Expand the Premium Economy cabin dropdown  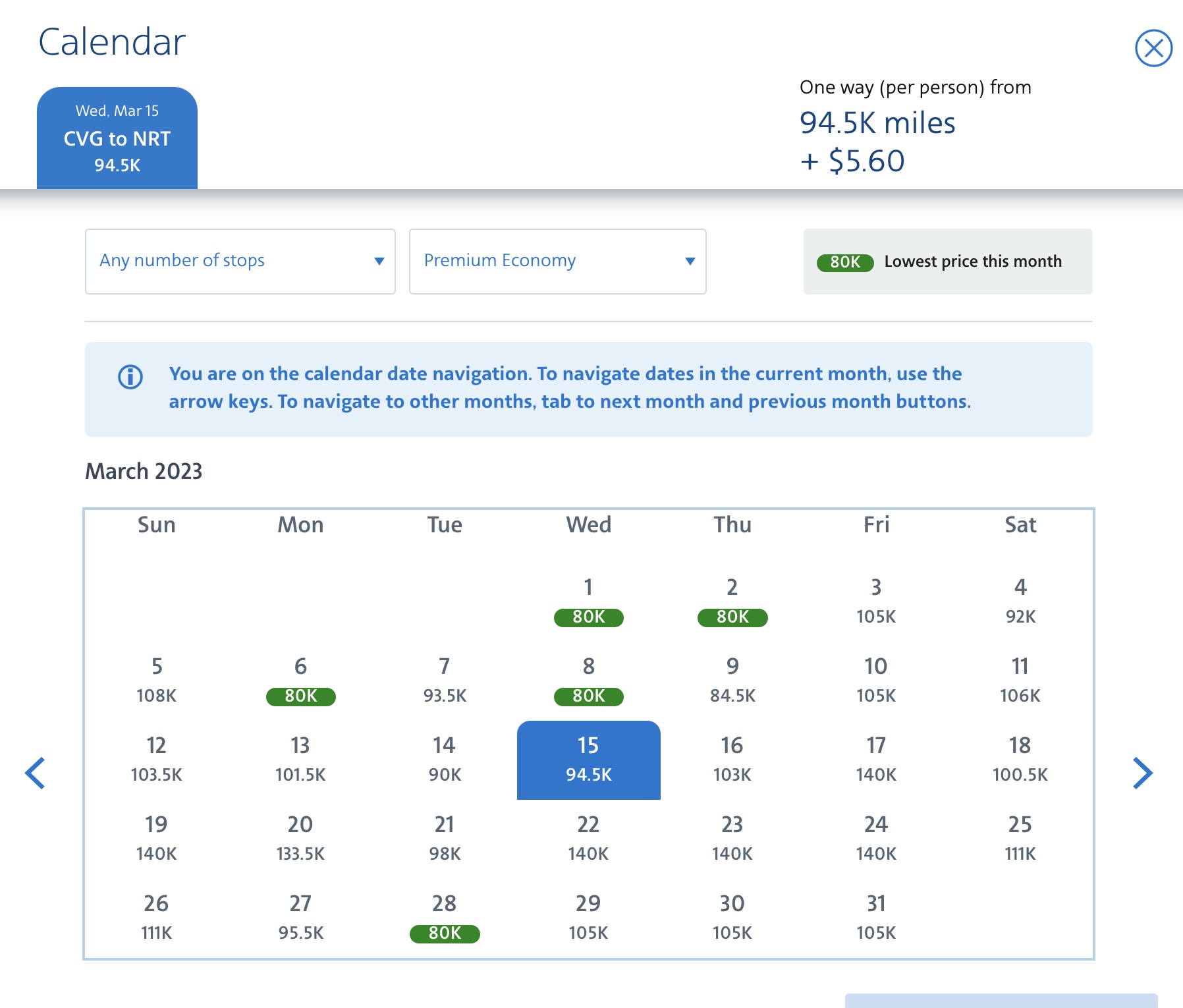tap(557, 262)
